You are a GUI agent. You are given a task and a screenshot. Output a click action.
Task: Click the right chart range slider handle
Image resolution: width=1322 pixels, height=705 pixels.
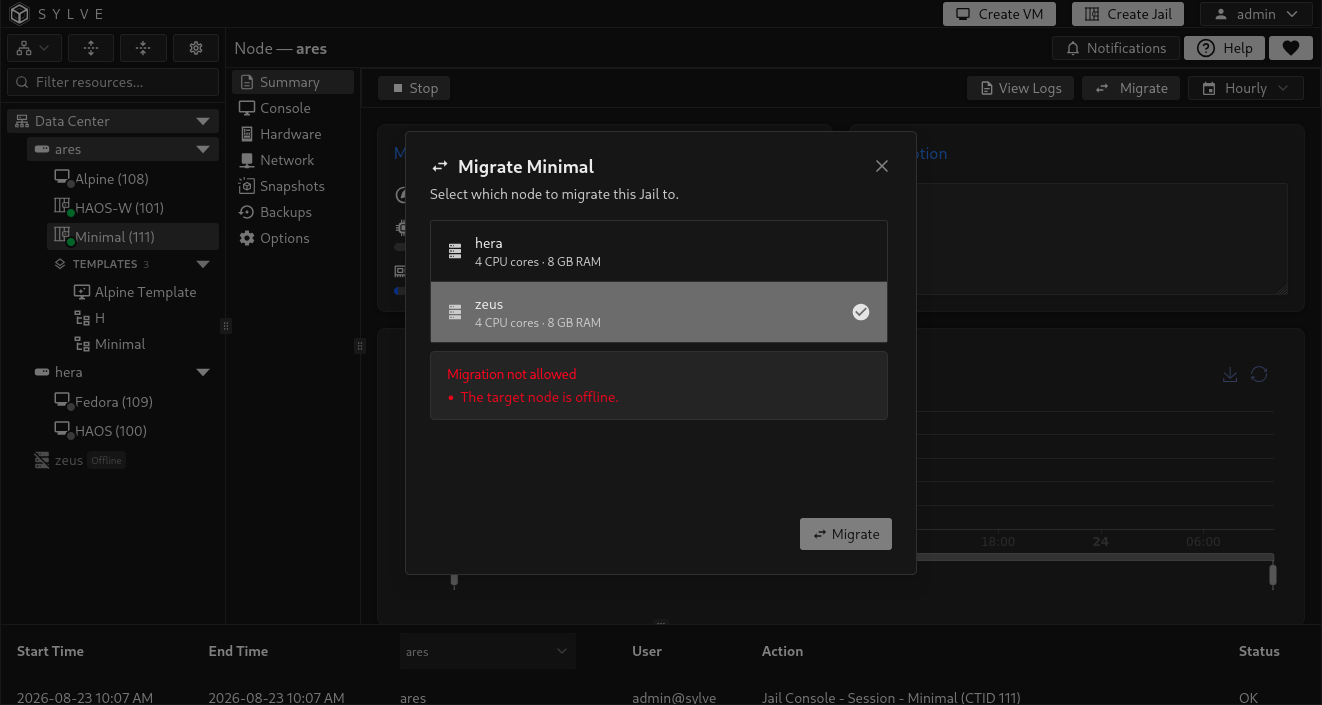pyautogui.click(x=1273, y=575)
